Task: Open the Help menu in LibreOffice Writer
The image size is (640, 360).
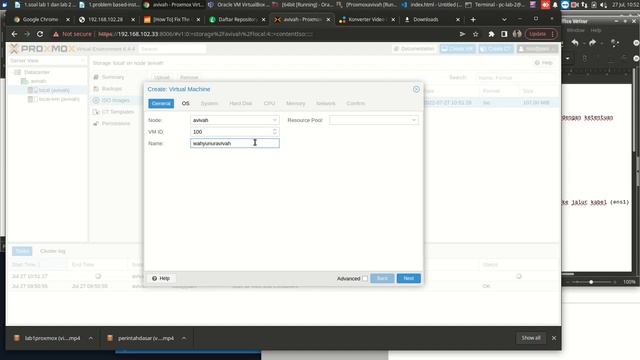Action: click(x=596, y=30)
